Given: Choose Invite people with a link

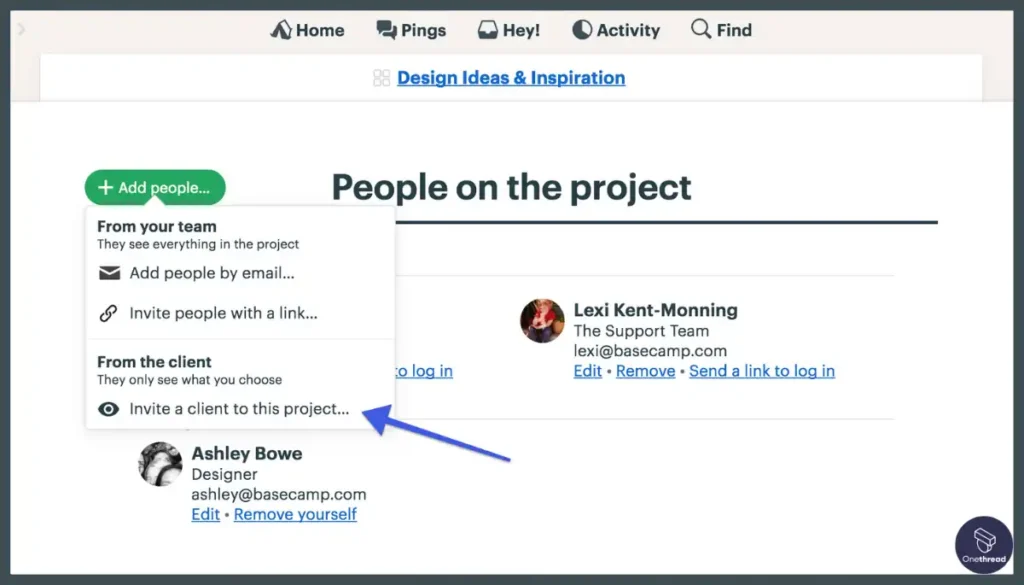Looking at the screenshot, I should tap(223, 313).
